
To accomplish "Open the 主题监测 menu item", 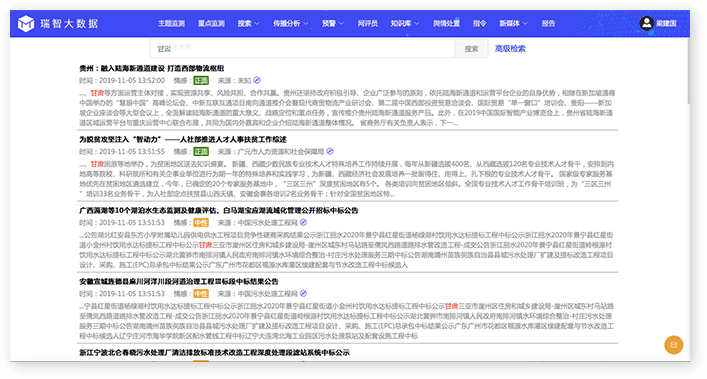I will pos(171,23).
